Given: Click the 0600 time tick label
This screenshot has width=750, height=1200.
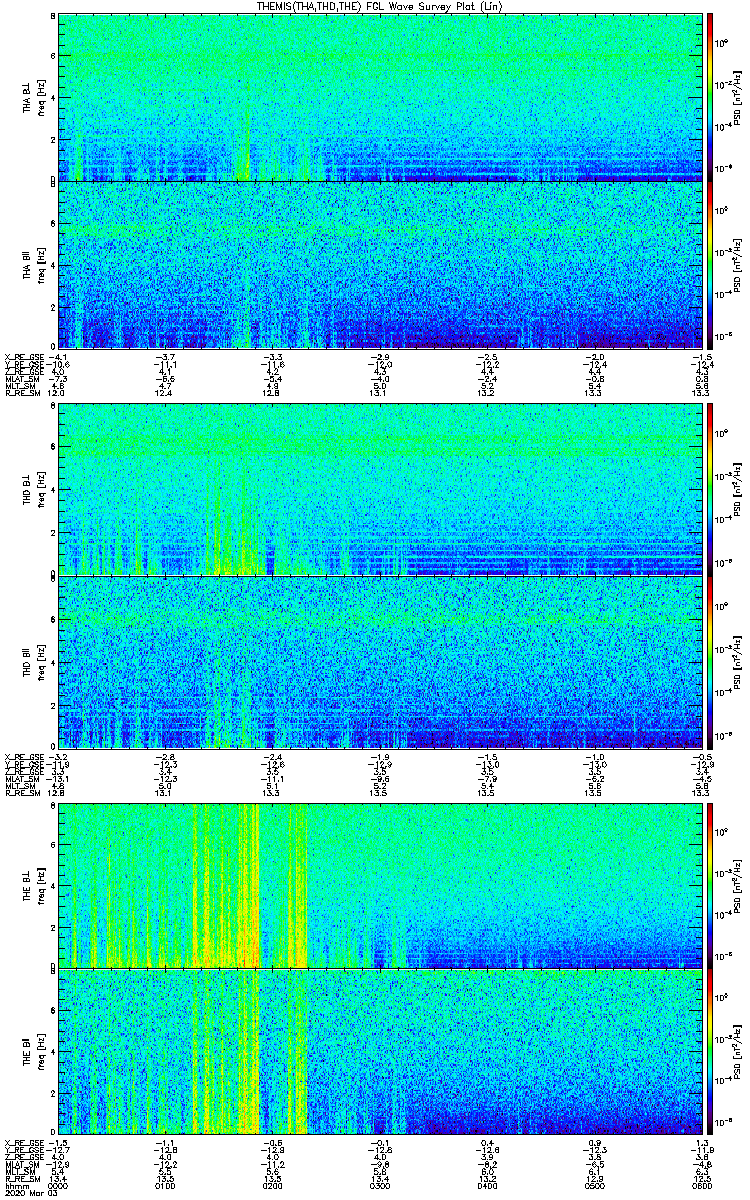Looking at the screenshot, I should 690,1185.
